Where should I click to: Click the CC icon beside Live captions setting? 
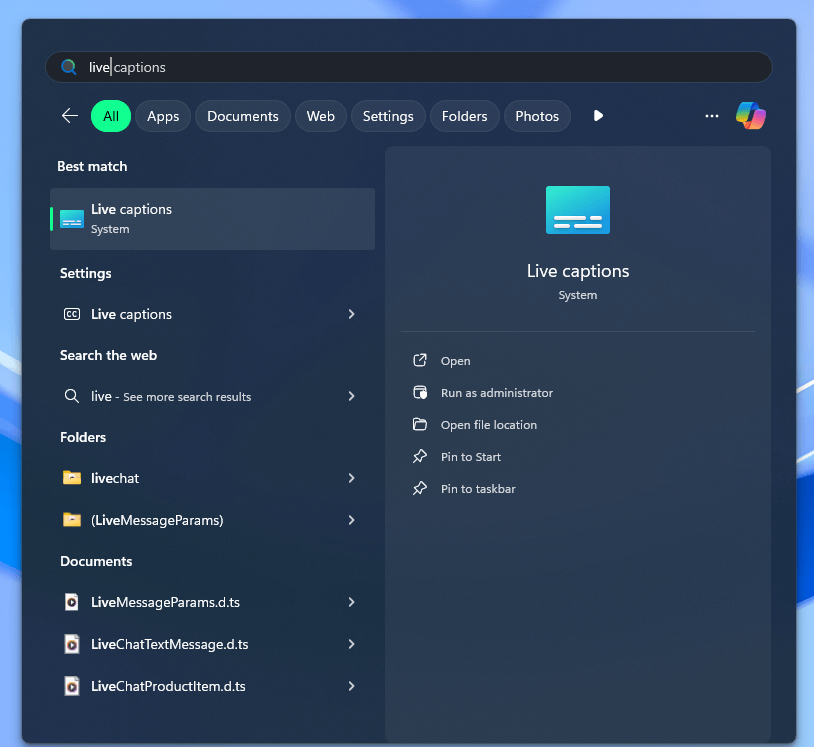coord(72,314)
